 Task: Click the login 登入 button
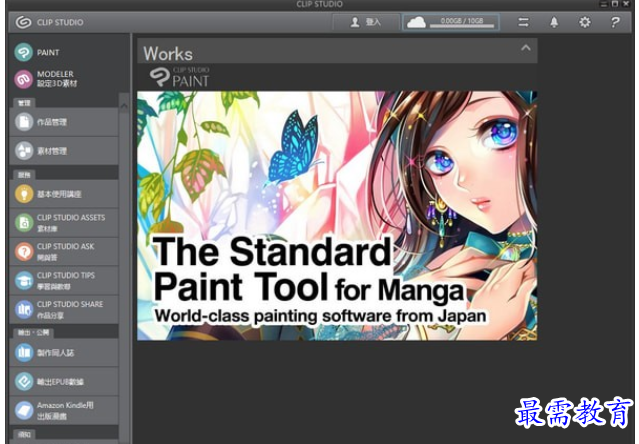pyautogui.click(x=366, y=22)
